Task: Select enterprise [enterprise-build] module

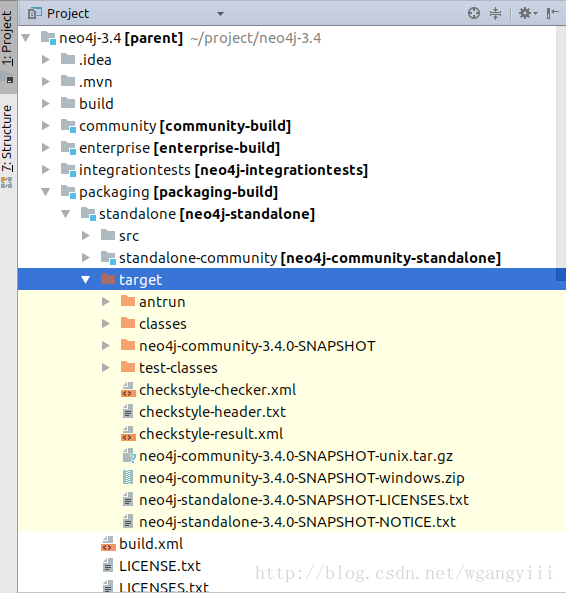Action: (180, 148)
